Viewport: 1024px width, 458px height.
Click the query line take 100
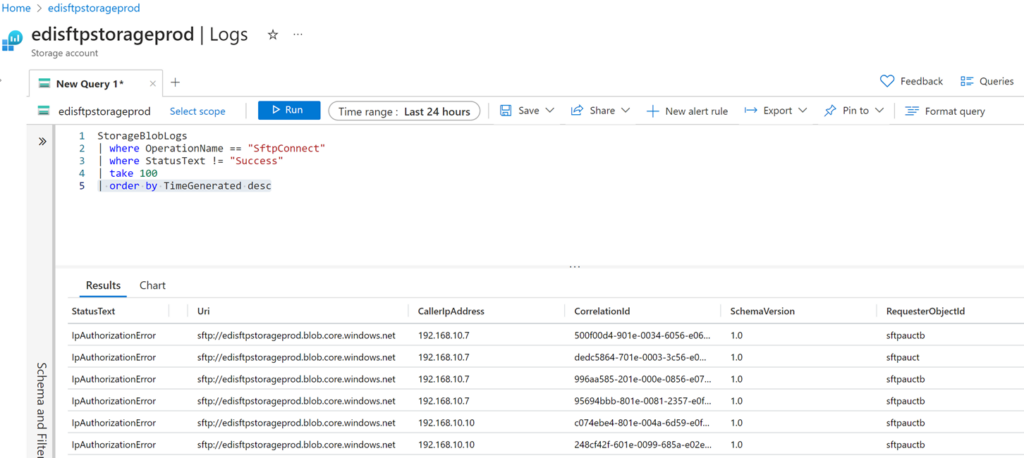127,173
